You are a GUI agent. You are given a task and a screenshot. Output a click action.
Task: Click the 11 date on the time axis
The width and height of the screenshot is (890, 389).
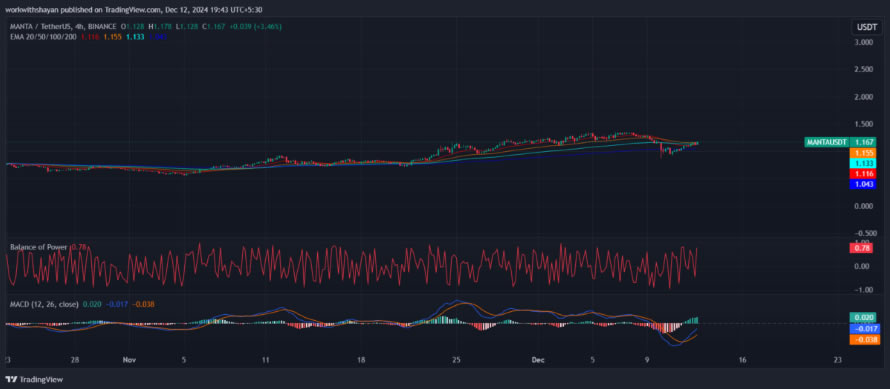[x=266, y=359]
